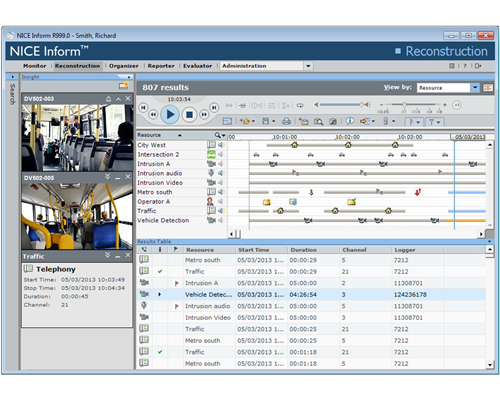The width and height of the screenshot is (500, 400).
Task: Click the red alert marker on Metro south timeline
Action: click(x=417, y=192)
